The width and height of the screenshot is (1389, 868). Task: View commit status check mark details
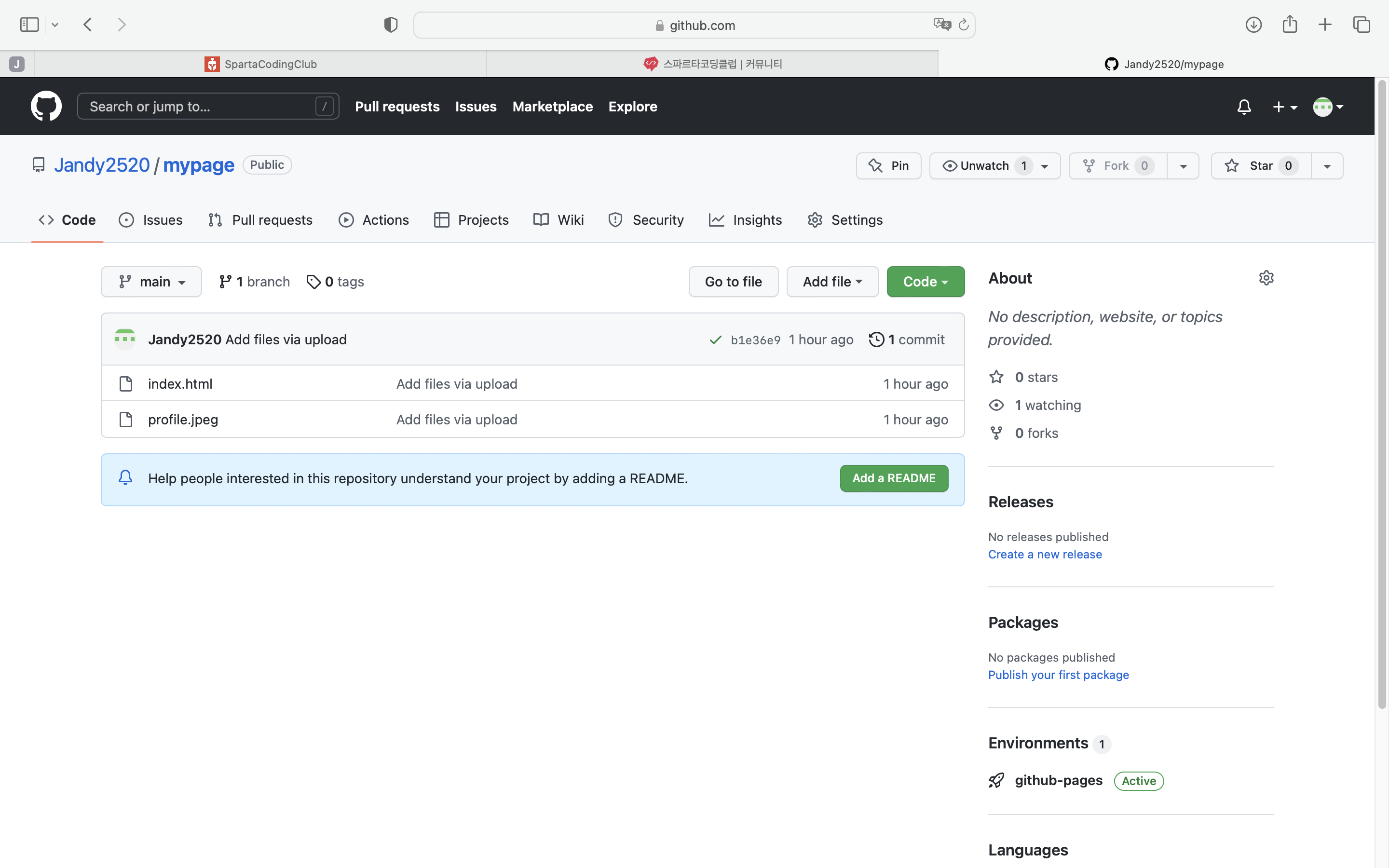click(x=715, y=340)
